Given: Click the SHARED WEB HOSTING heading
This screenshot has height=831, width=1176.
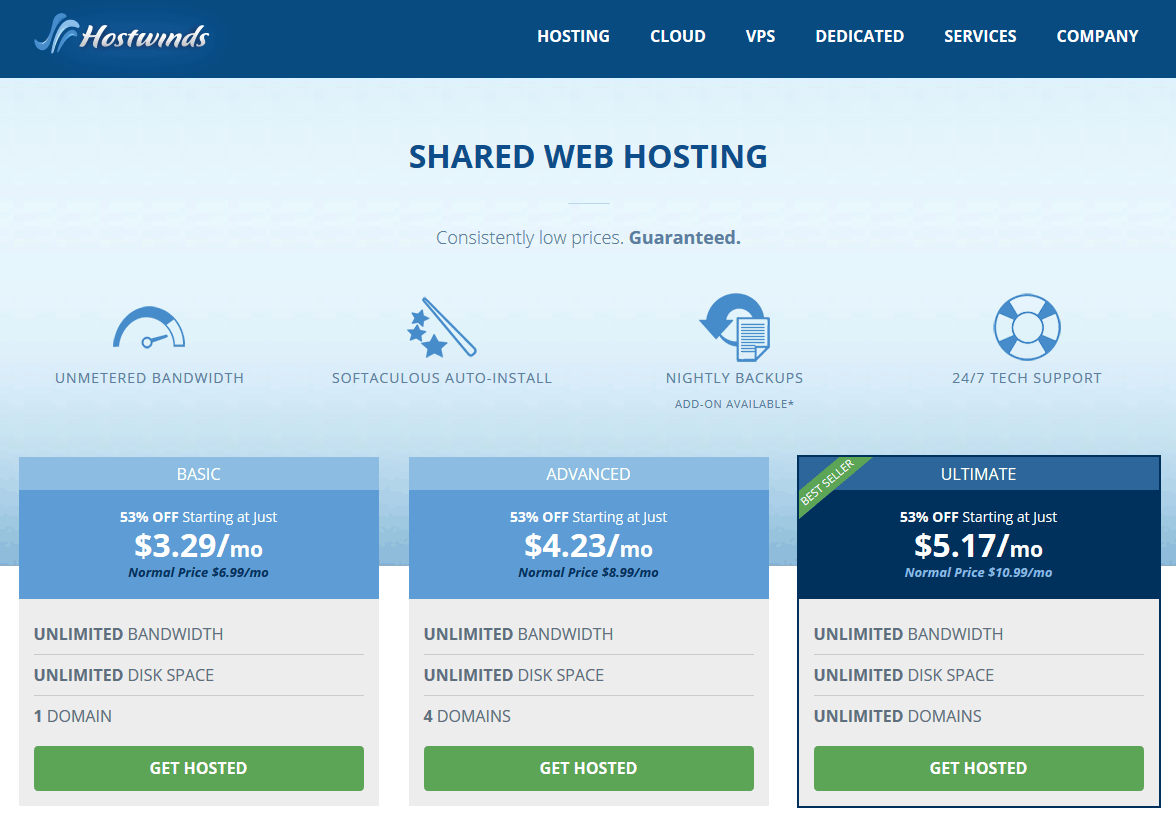Looking at the screenshot, I should point(588,157).
